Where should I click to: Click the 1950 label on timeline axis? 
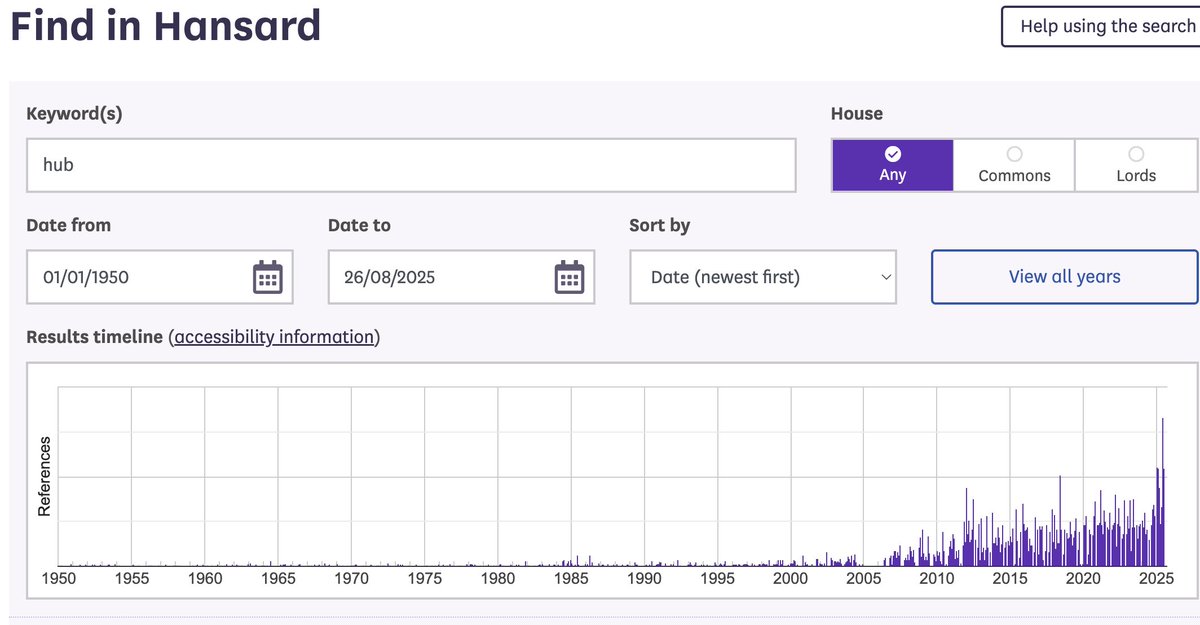(58, 579)
